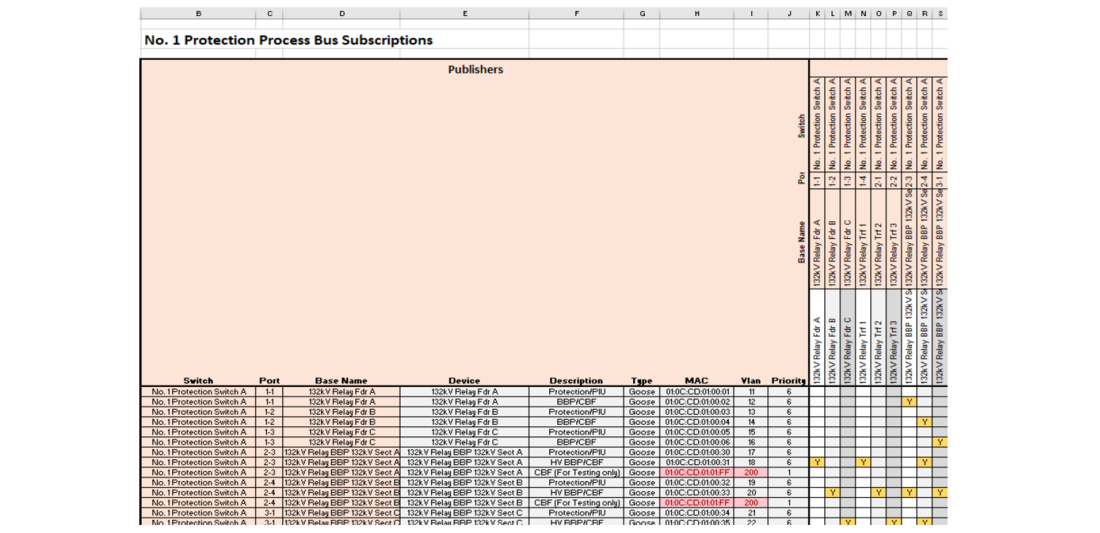Select MAC cell 01:0C:CD:01:00:05
The height and width of the screenshot is (533, 1100).
[697, 432]
